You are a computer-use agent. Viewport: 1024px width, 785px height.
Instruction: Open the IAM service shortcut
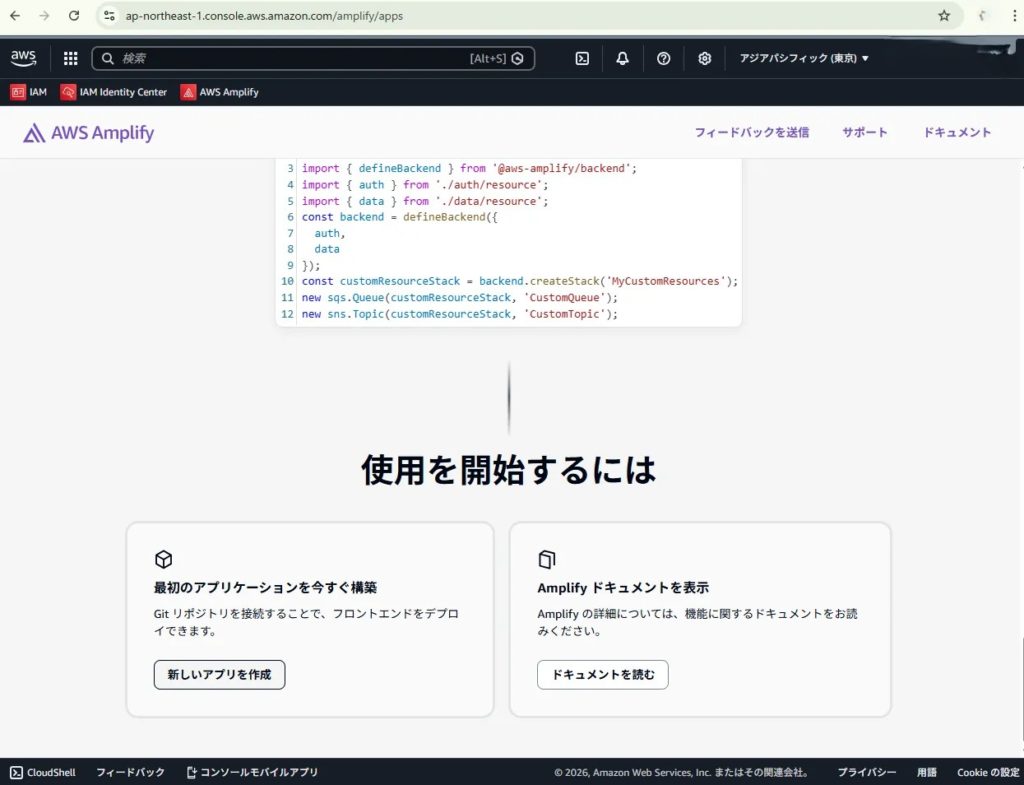[x=29, y=92]
